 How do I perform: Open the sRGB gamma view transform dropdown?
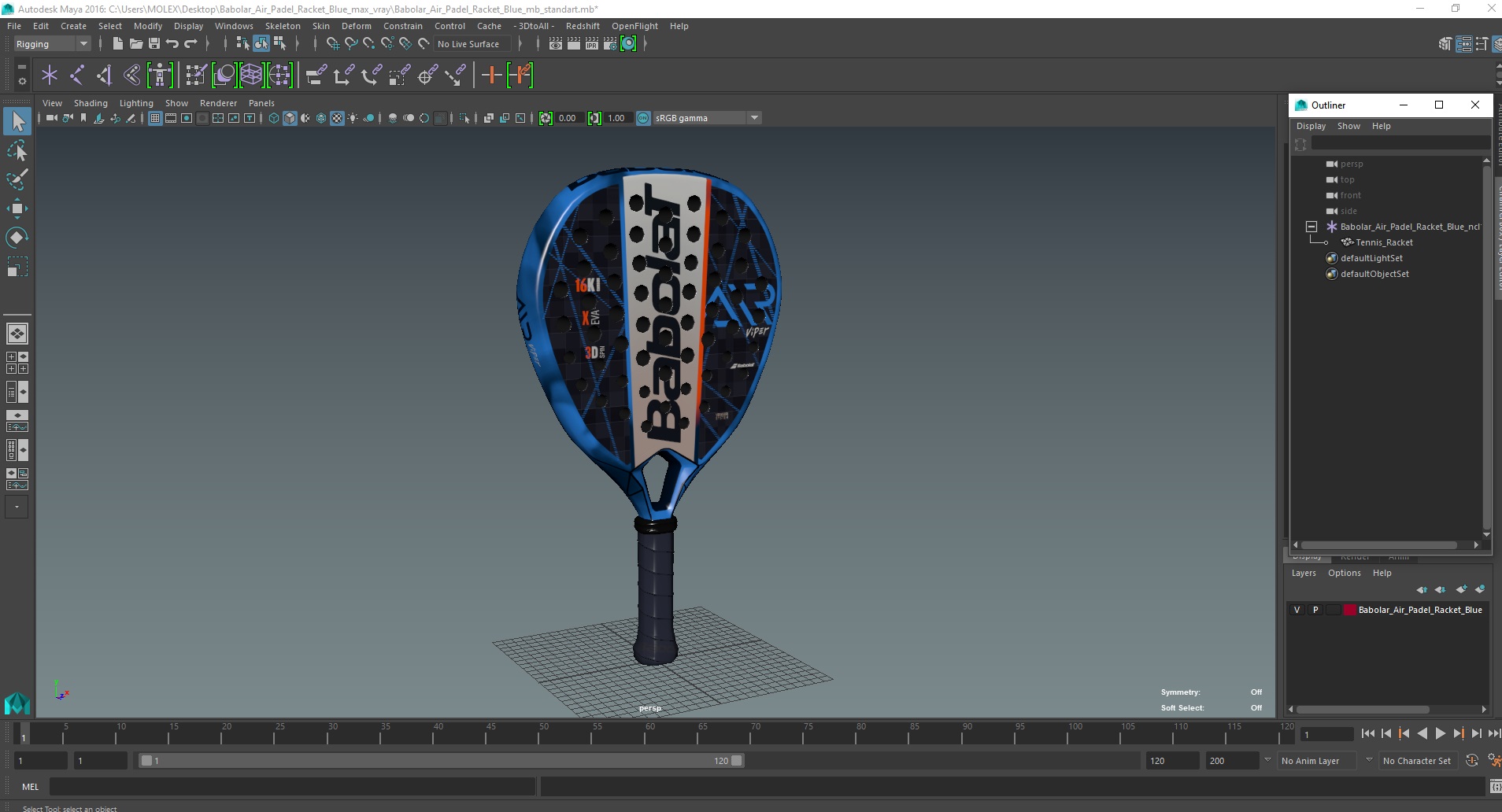708,118
